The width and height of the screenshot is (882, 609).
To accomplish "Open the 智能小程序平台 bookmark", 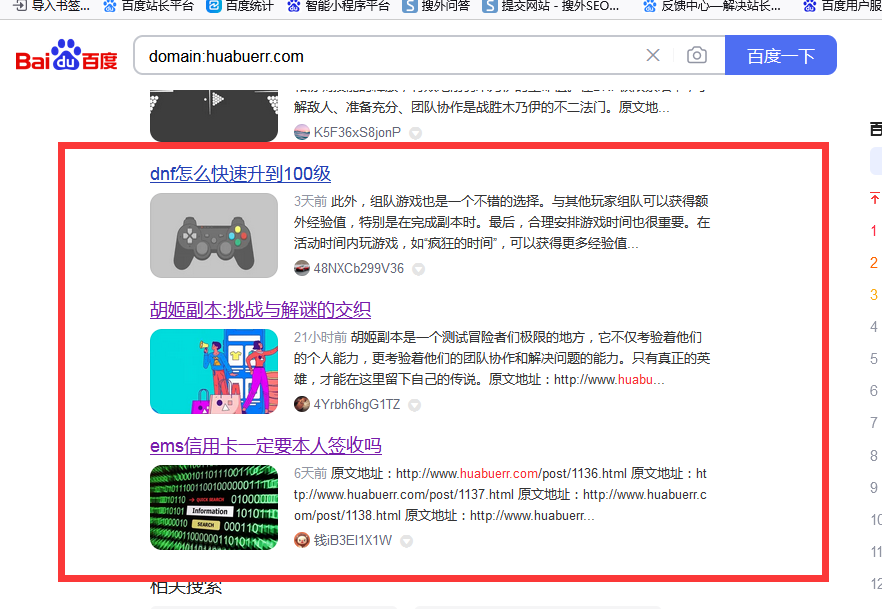I will [x=338, y=6].
